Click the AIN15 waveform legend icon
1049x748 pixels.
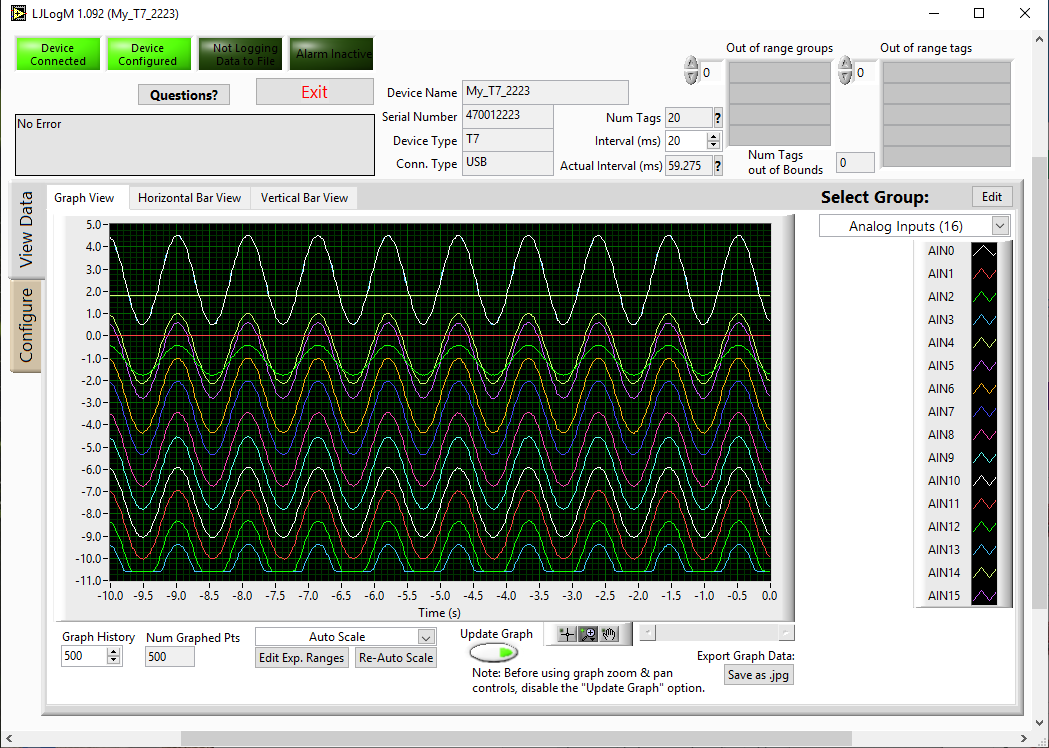tap(984, 595)
